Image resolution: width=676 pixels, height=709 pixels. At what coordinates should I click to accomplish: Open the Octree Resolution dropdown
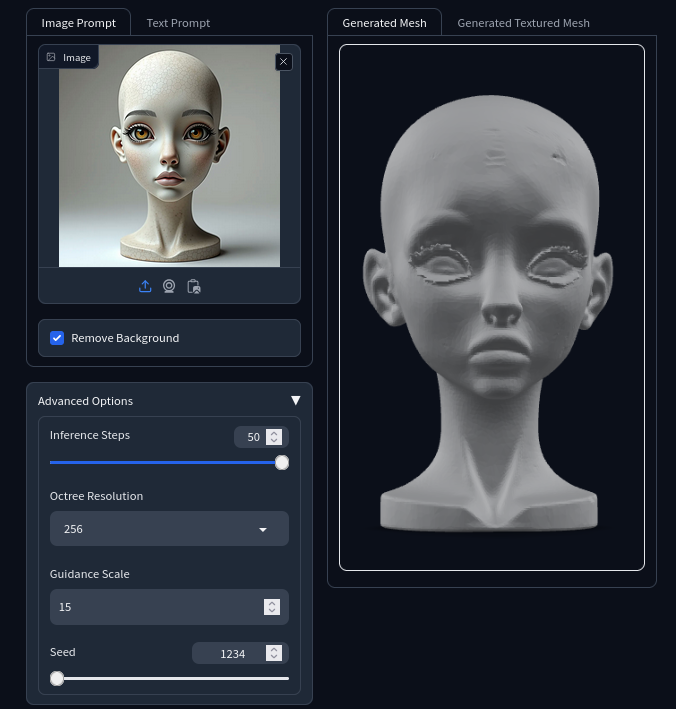(169, 529)
